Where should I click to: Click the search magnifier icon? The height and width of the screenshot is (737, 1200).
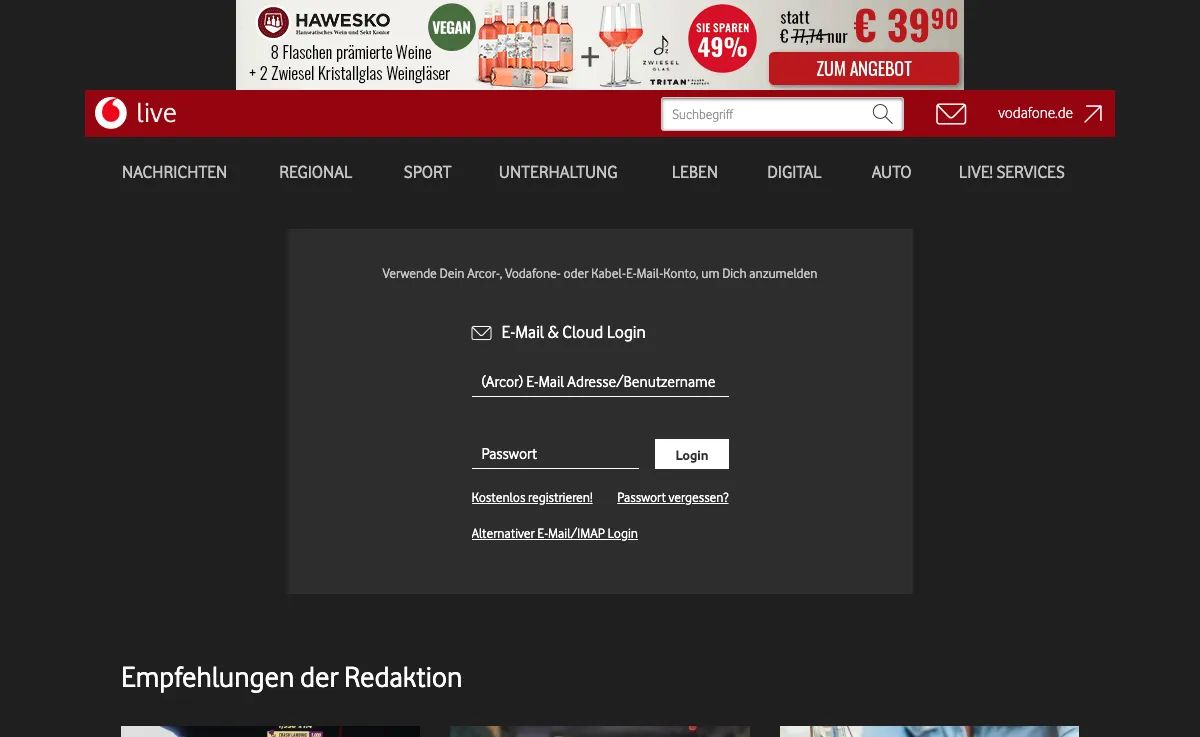[x=882, y=114]
